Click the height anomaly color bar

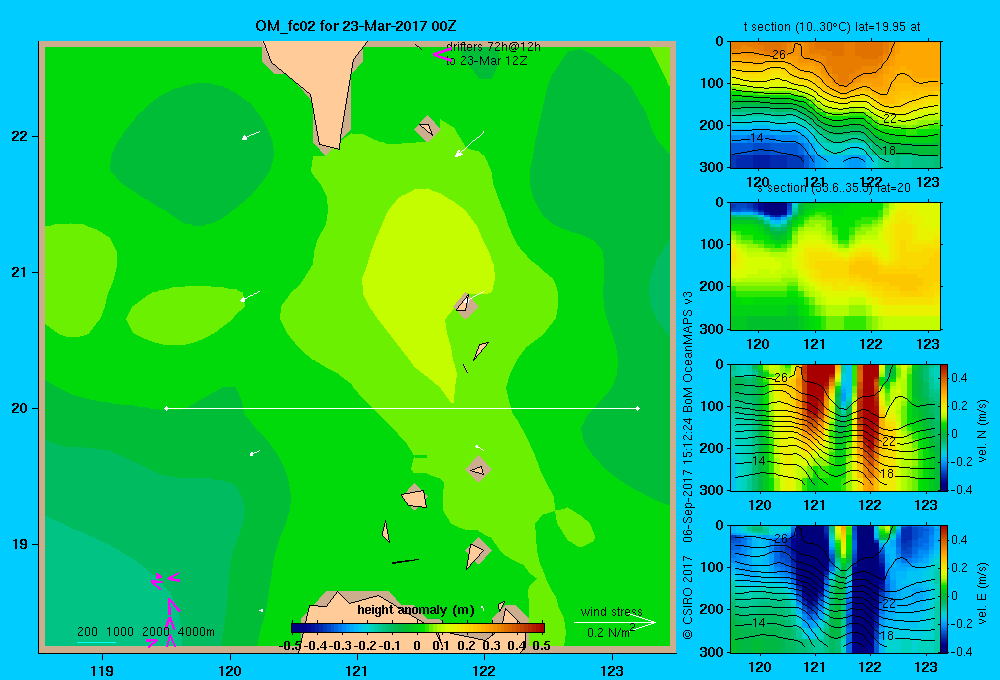[418, 628]
